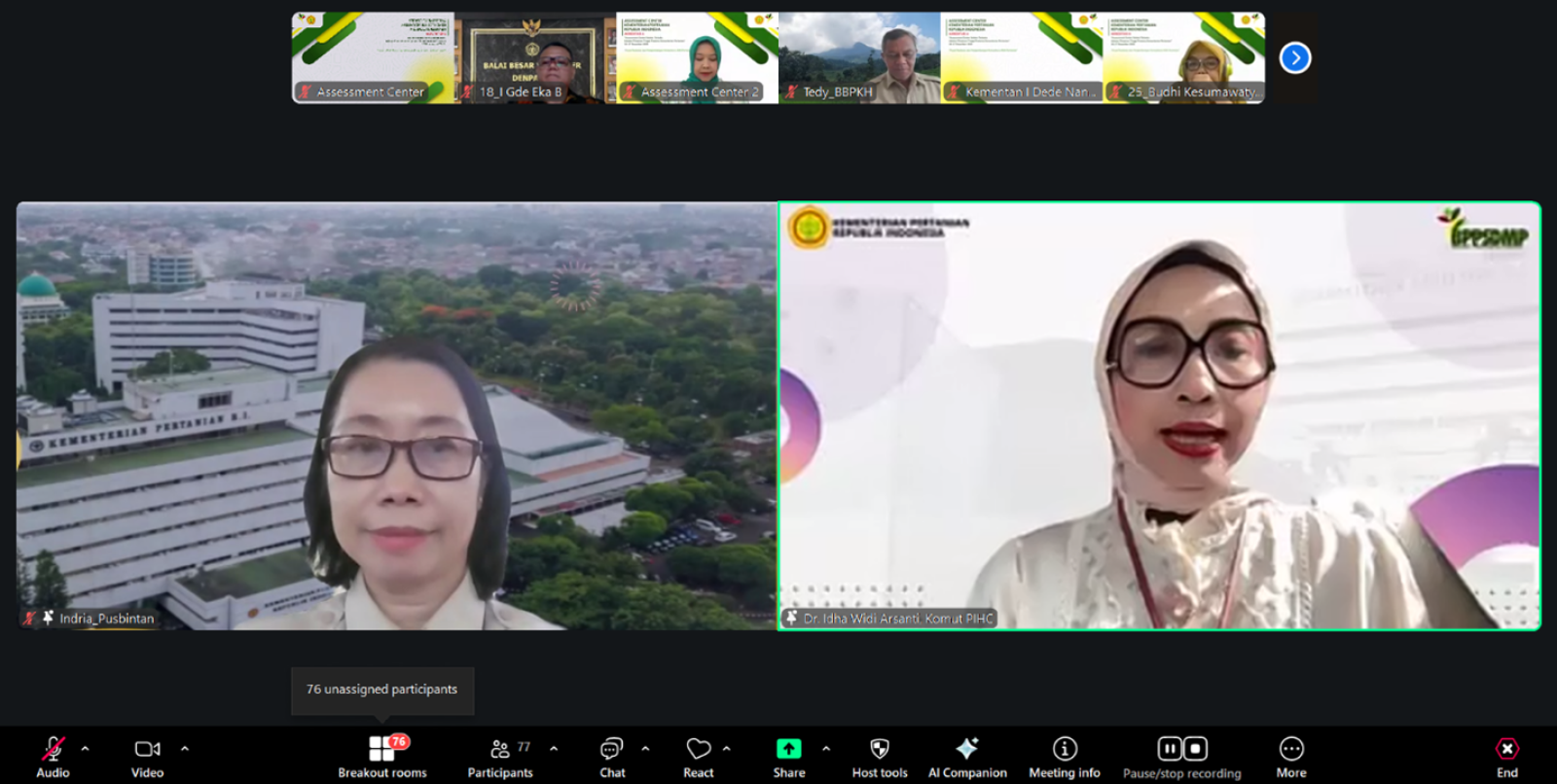Image resolution: width=1557 pixels, height=784 pixels.
Task: Click the green Share screen button
Action: pyautogui.click(x=788, y=749)
